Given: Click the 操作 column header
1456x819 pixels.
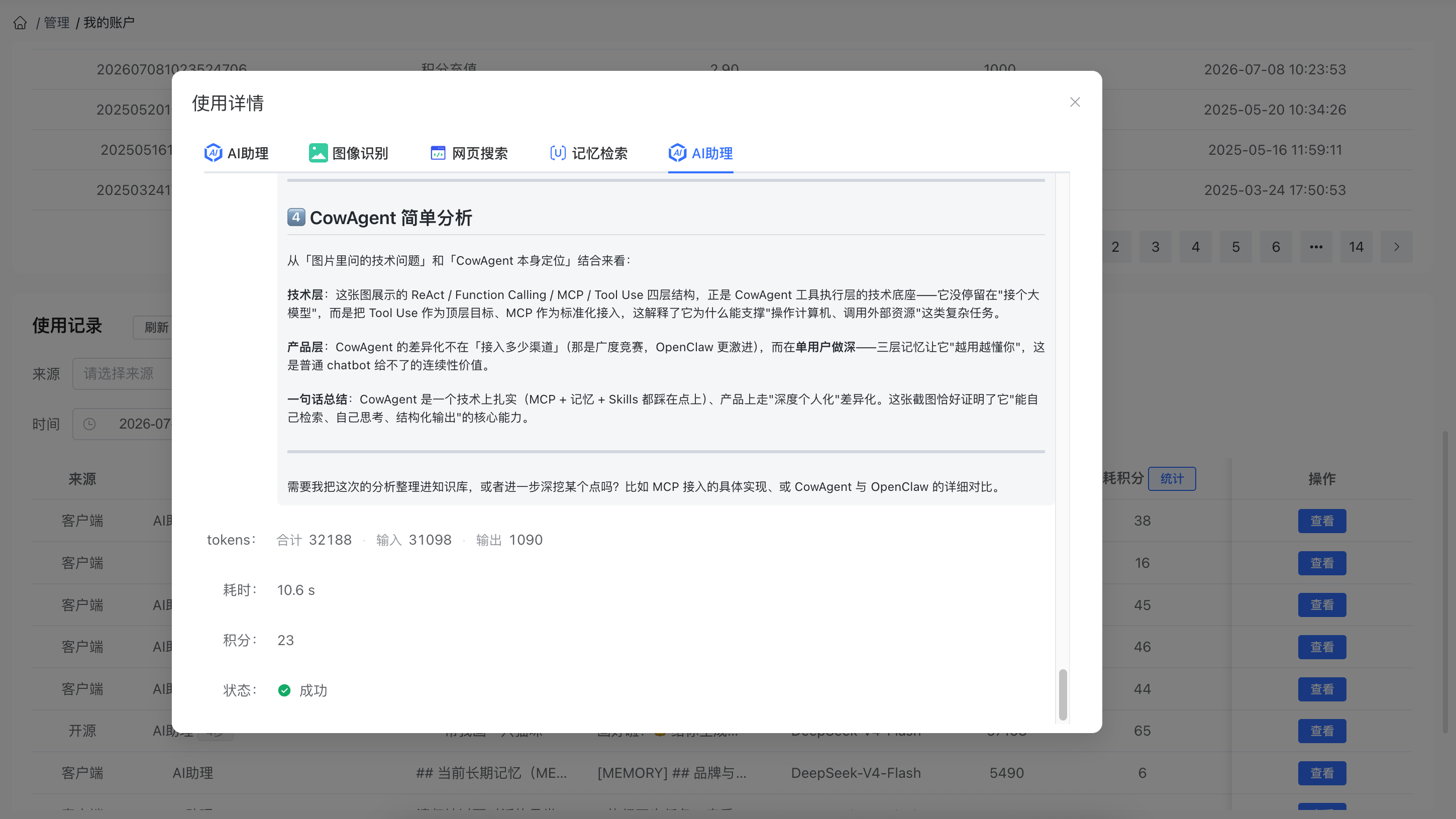Looking at the screenshot, I should 1321,479.
